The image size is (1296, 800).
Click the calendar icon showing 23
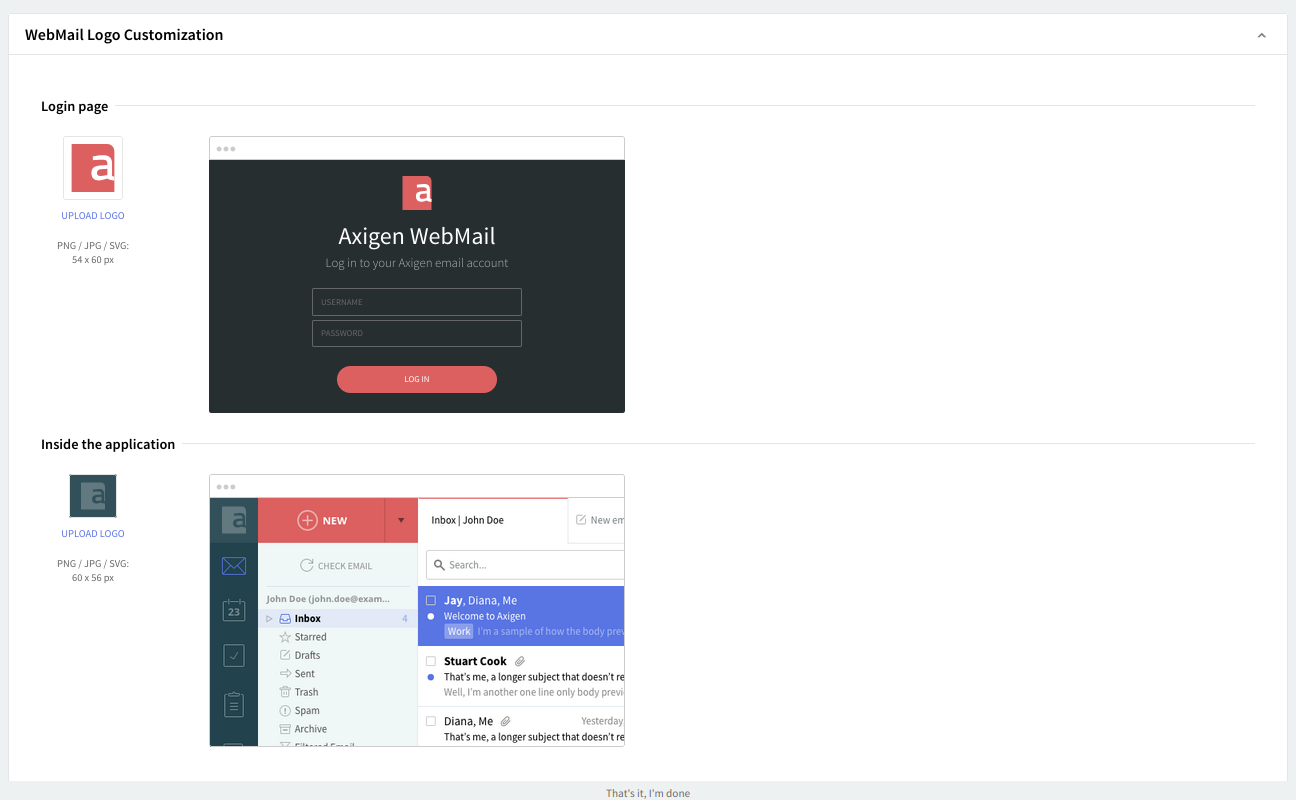[234, 610]
